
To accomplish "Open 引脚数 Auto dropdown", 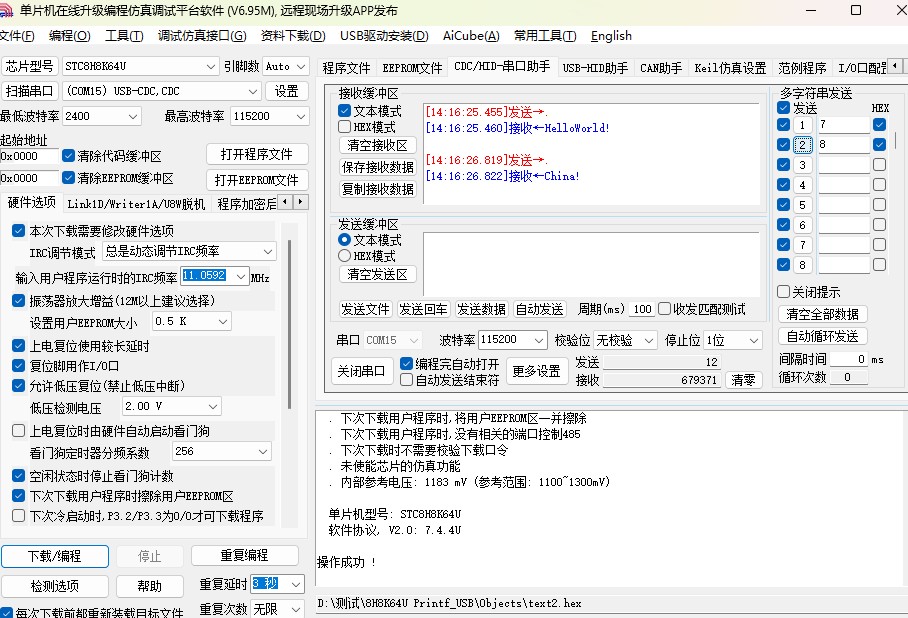I will click(301, 67).
